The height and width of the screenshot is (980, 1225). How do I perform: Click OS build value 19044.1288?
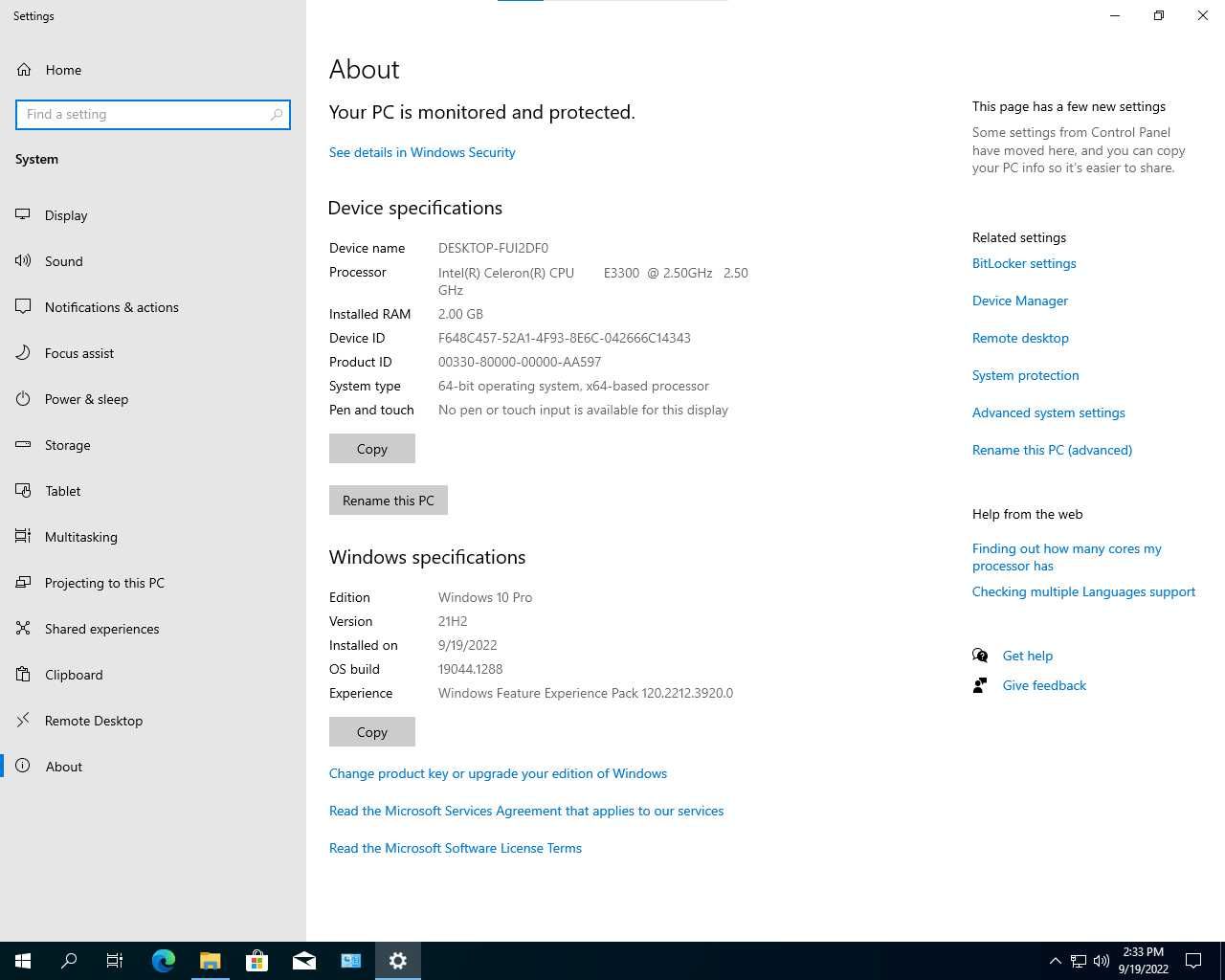(x=470, y=669)
